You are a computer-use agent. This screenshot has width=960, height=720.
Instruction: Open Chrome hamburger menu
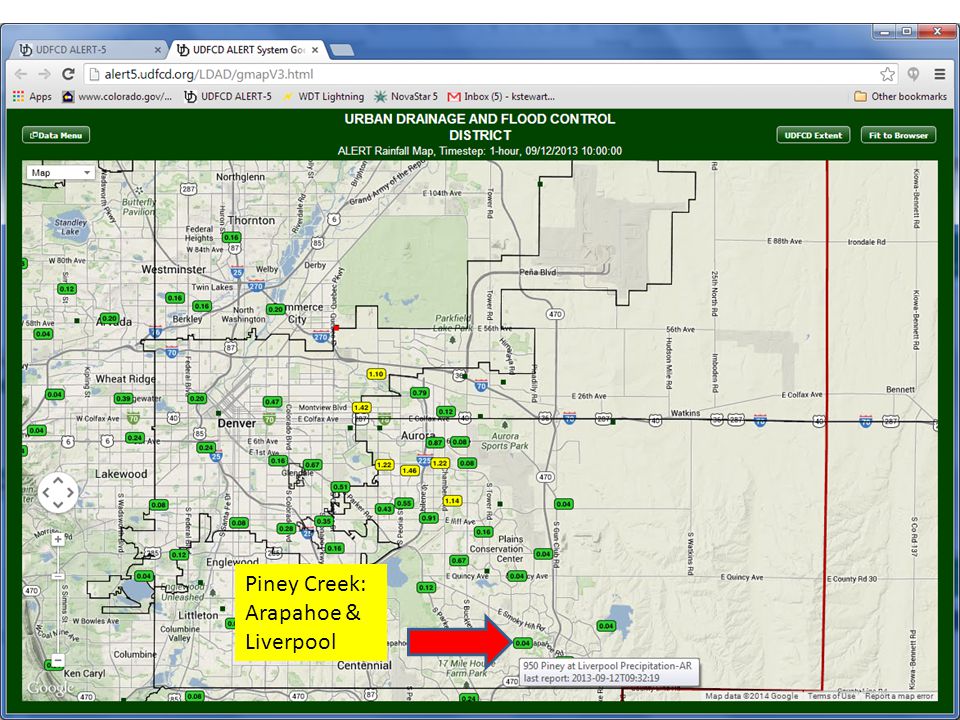click(x=940, y=74)
